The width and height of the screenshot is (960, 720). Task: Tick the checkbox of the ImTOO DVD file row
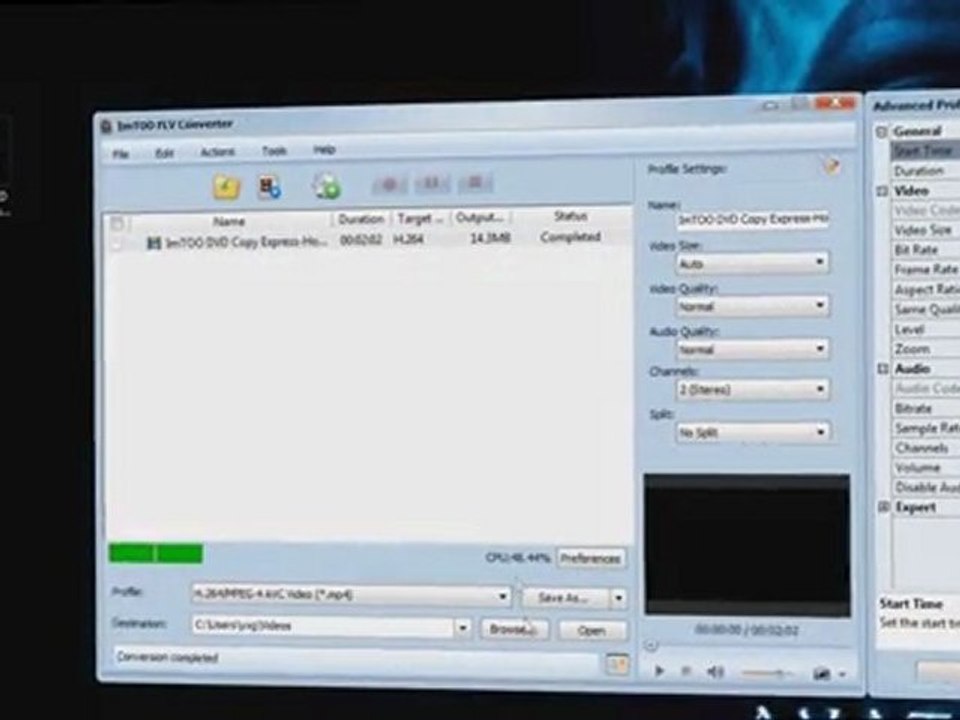pos(116,244)
